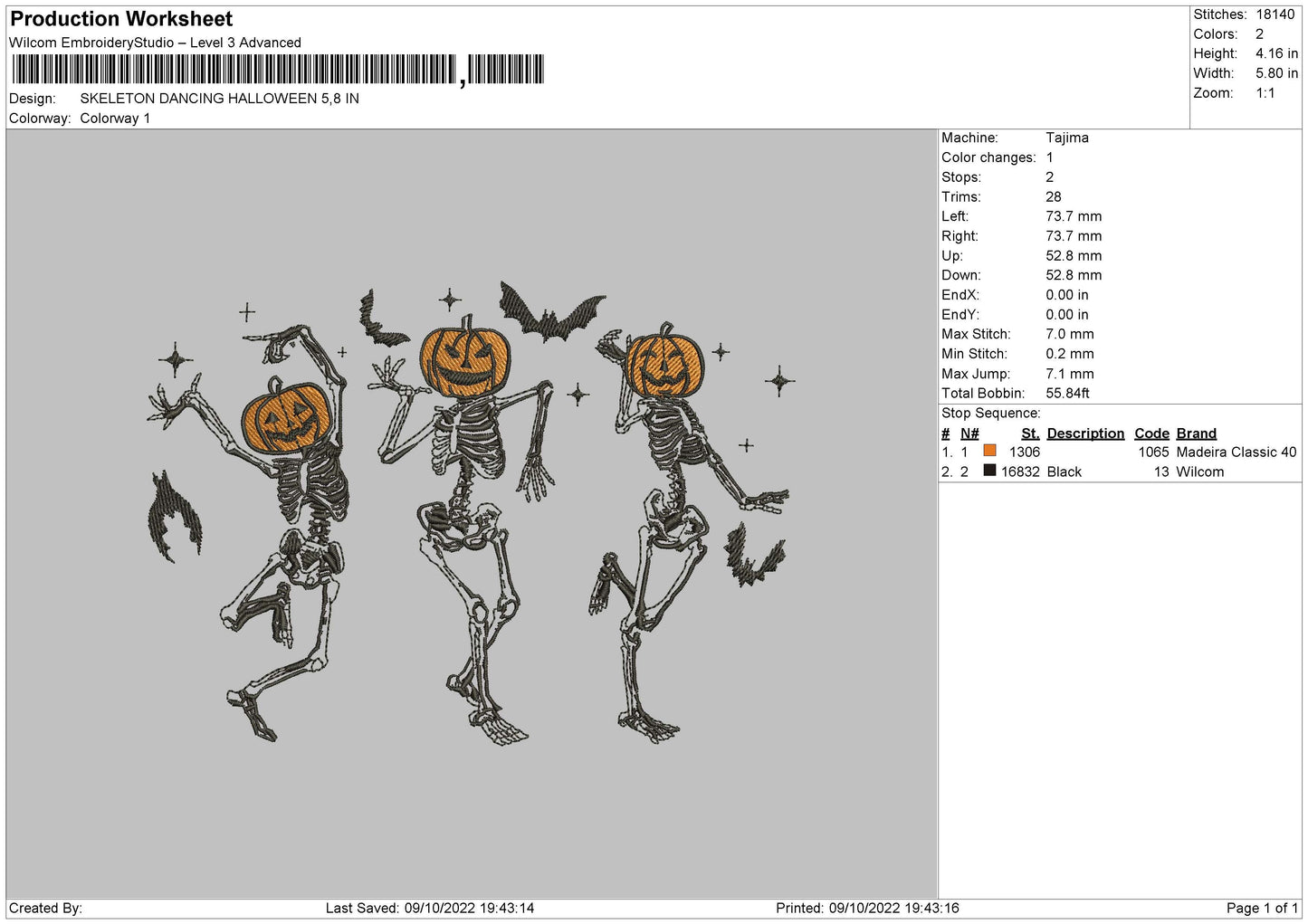Click the worksheet barcode
The image size is (1308, 924).
coord(278,70)
